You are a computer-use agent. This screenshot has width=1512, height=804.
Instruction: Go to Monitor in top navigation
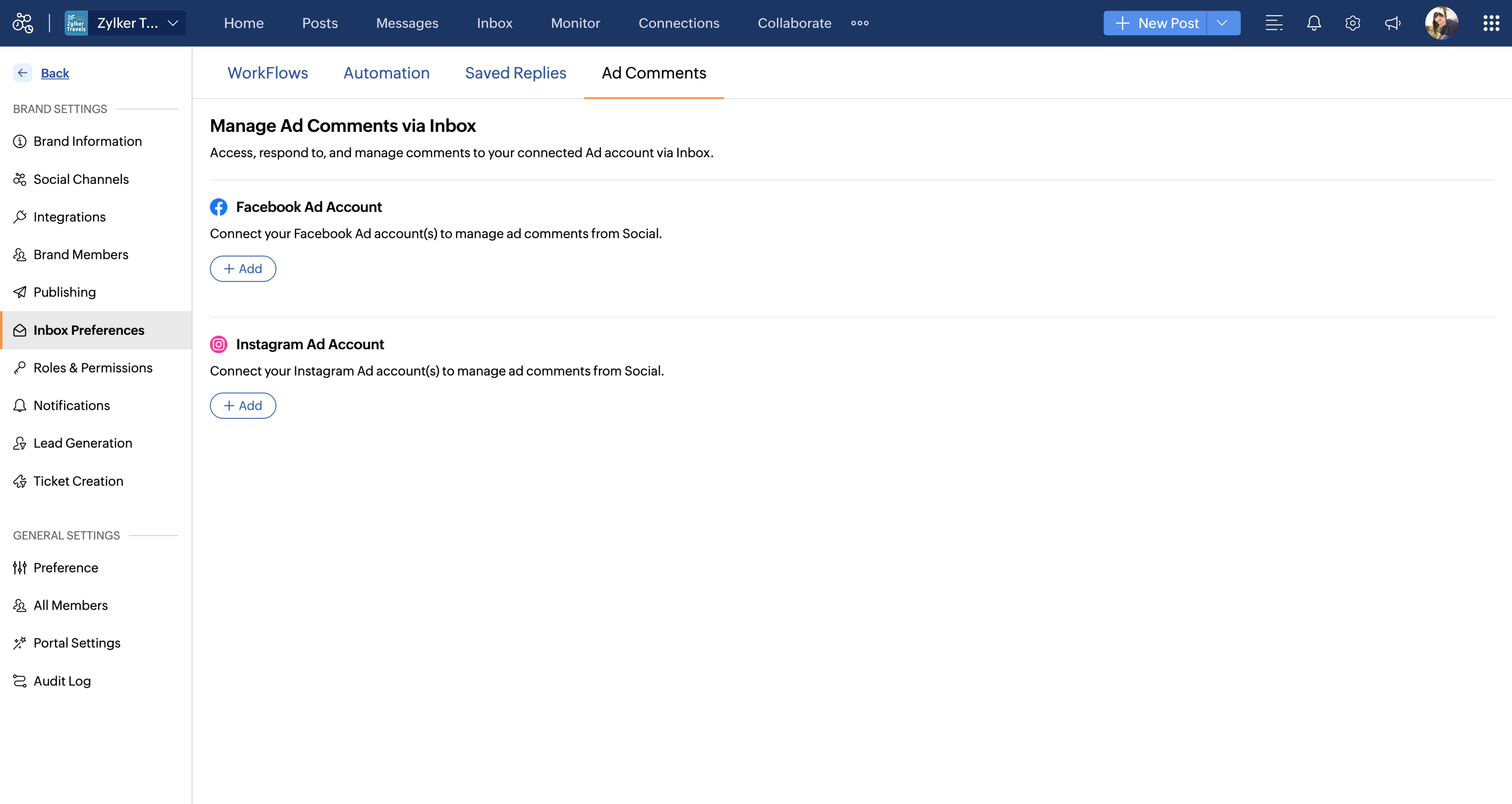coord(575,23)
